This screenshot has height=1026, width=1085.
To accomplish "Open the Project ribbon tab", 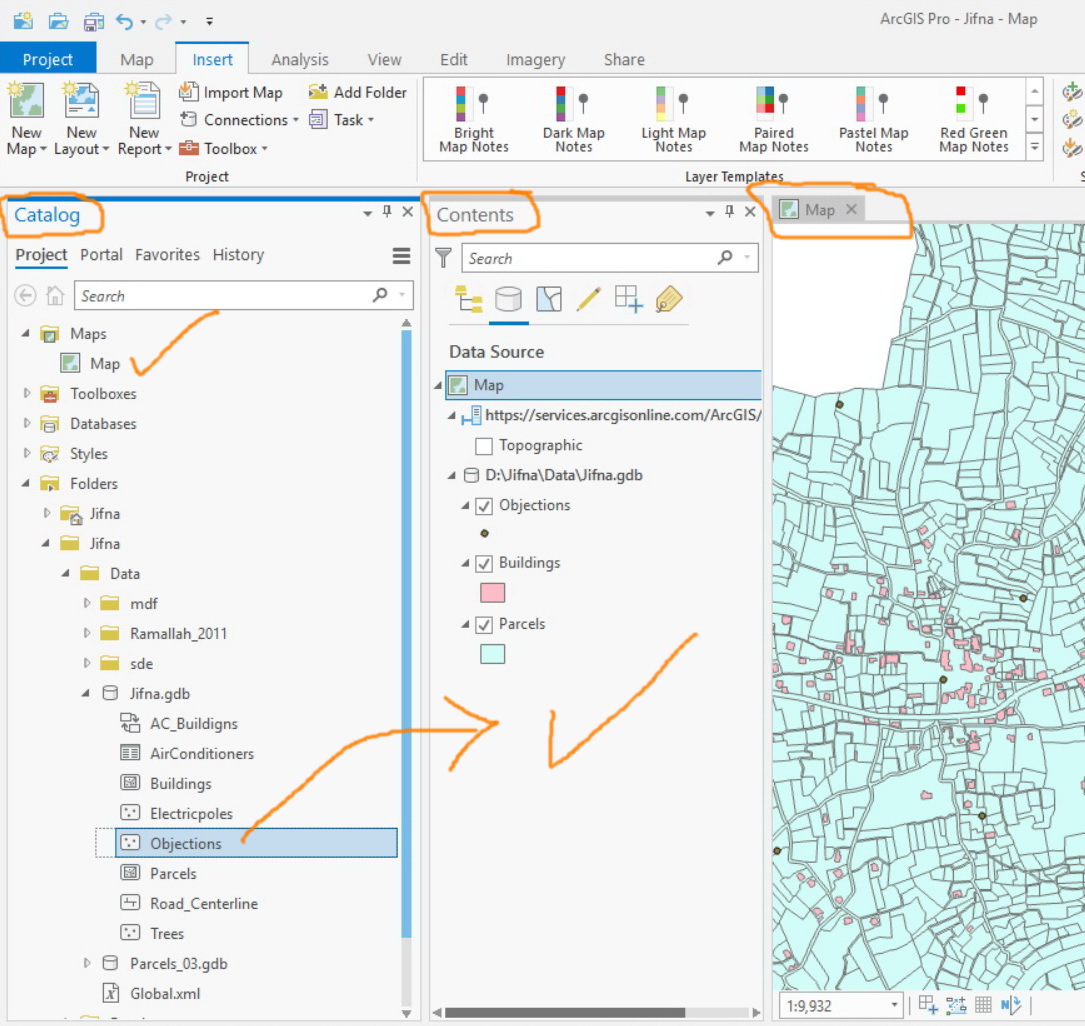I will point(48,59).
